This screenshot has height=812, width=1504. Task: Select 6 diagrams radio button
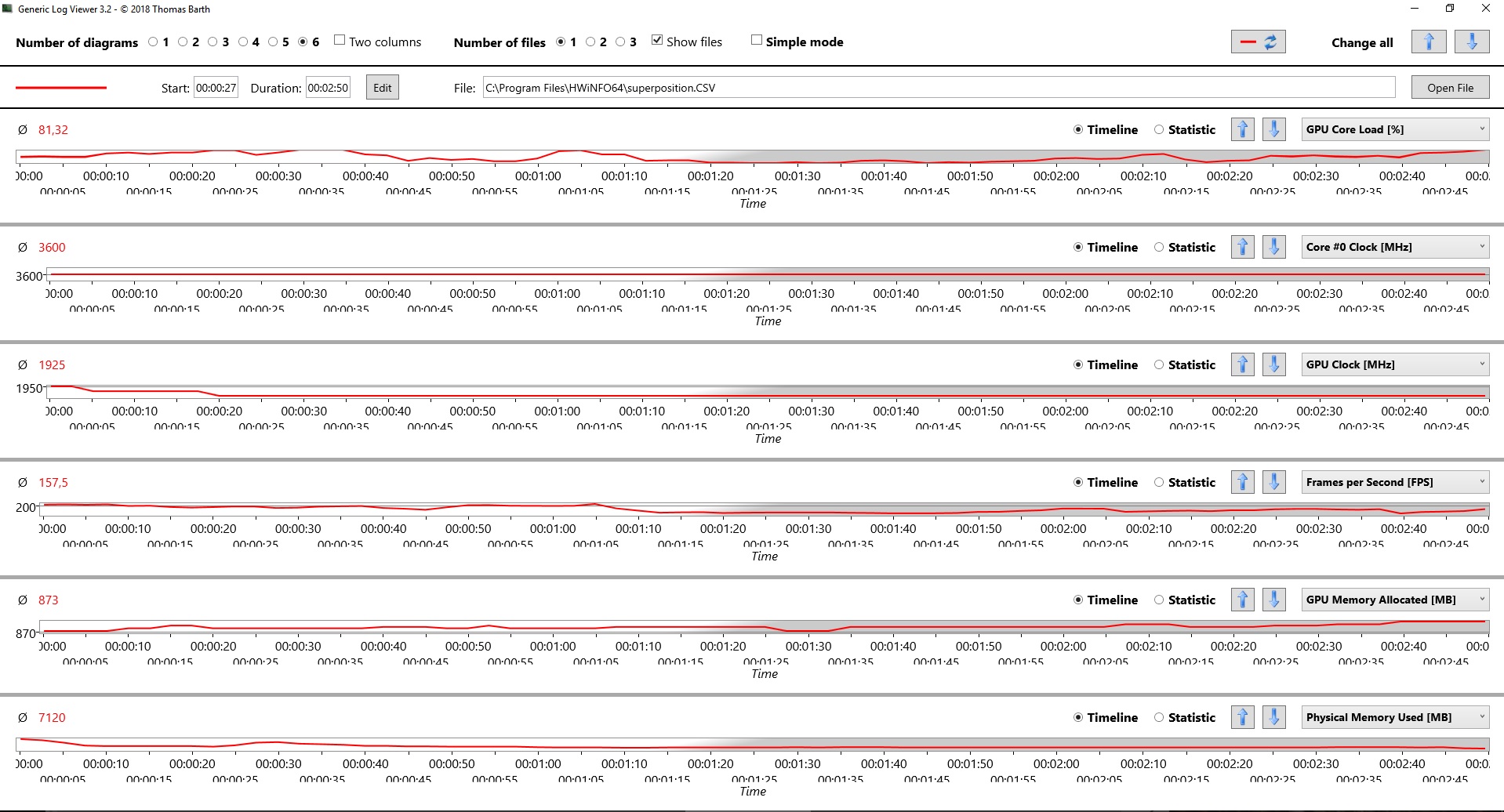(x=303, y=42)
